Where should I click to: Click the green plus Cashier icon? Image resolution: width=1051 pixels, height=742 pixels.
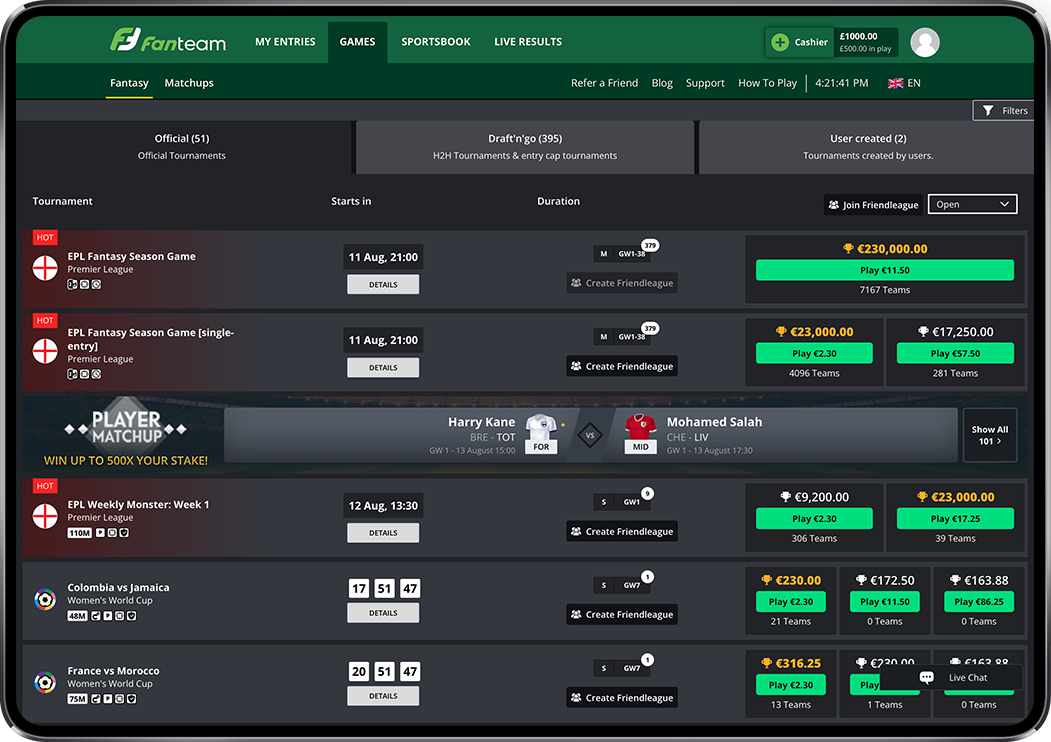click(780, 42)
